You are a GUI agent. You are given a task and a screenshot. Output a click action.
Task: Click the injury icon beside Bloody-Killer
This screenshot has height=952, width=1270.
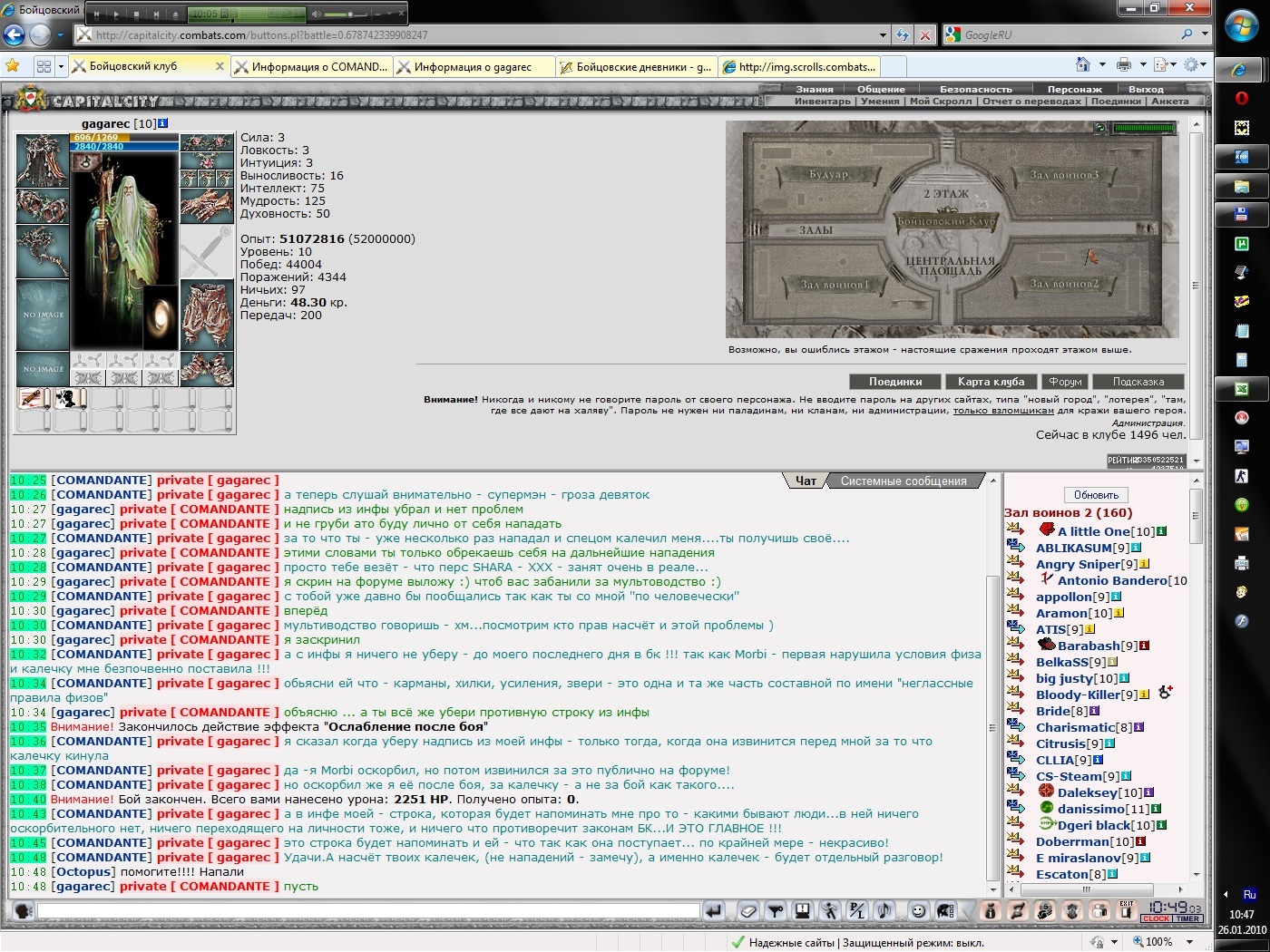1165,693
